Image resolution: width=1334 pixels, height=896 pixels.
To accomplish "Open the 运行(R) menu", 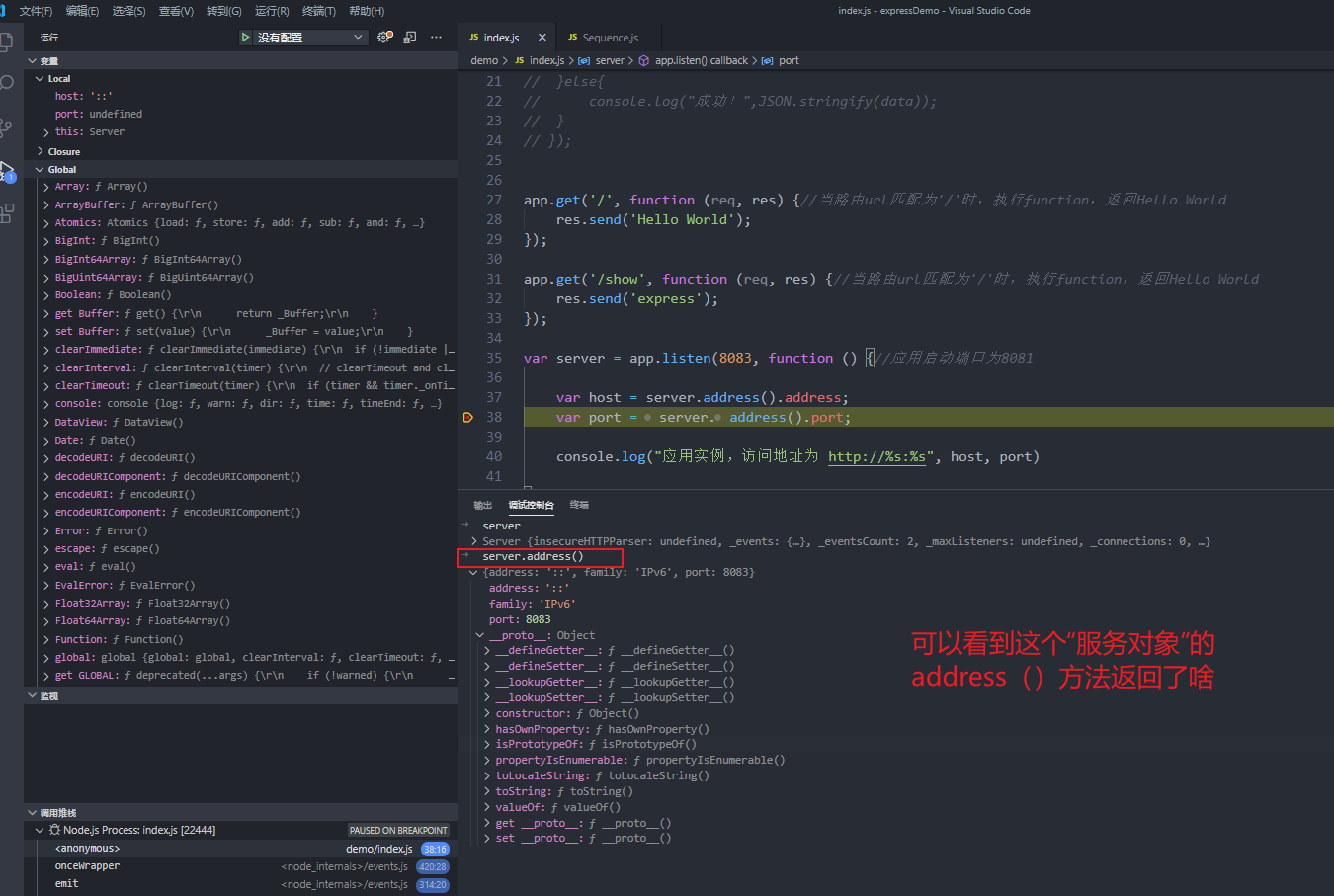I will pos(272,11).
